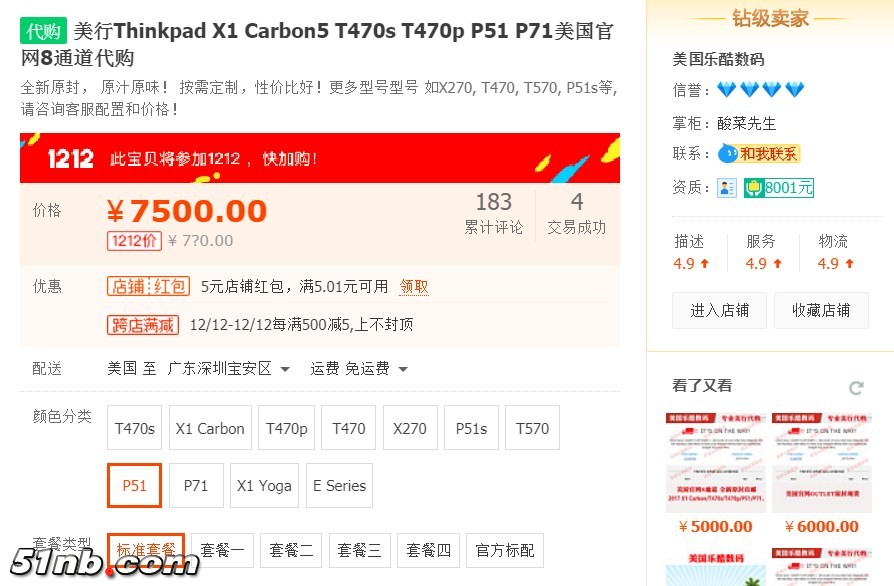The image size is (894, 586).
Task: Select the 套餐一 package option
Action: coord(222,550)
